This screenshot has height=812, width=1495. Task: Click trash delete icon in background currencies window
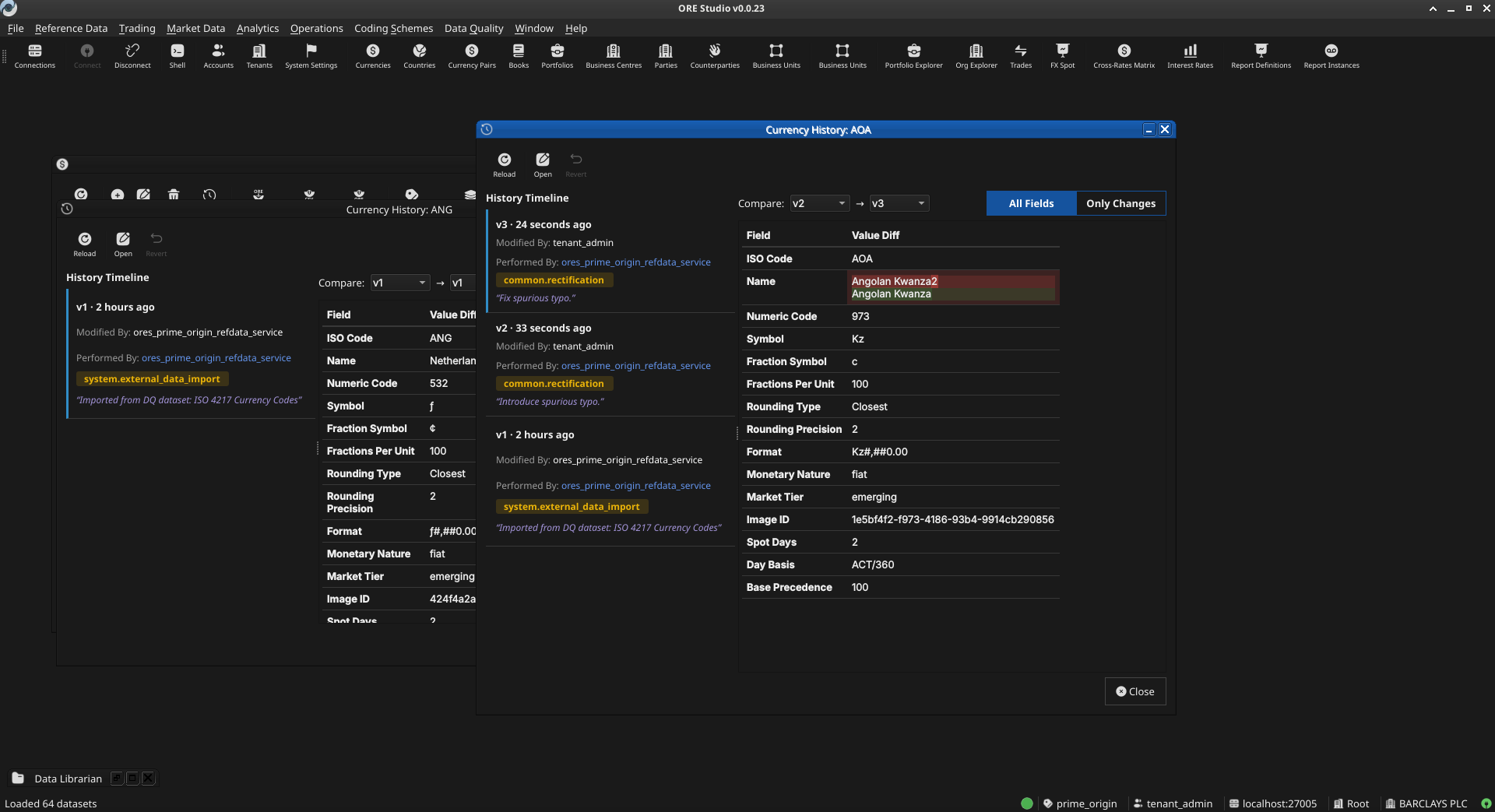point(174,194)
